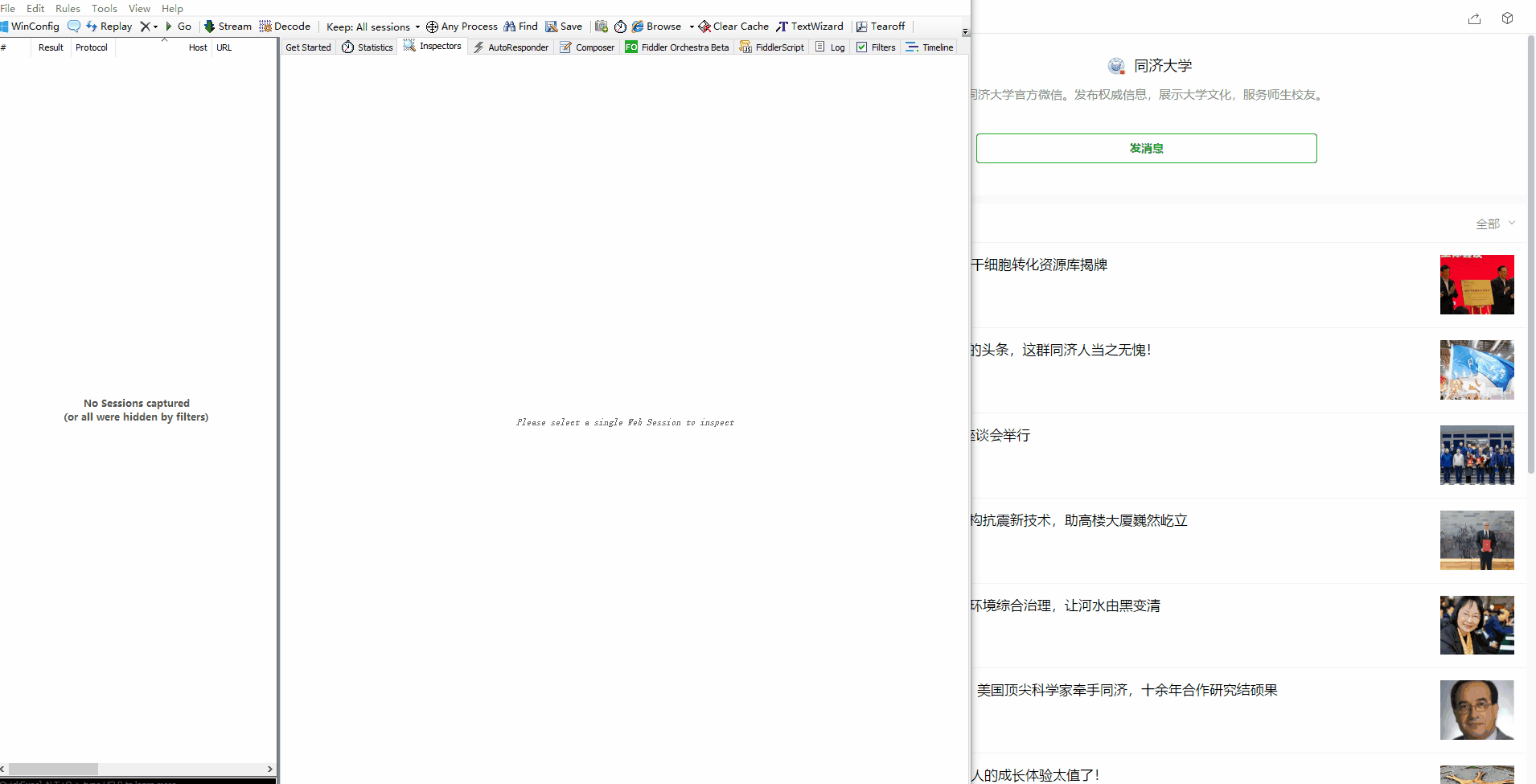Screen dimensions: 1536x784
Task: Click thumbnail for 美国顶尖科学家 article
Action: pyautogui.click(x=1476, y=710)
